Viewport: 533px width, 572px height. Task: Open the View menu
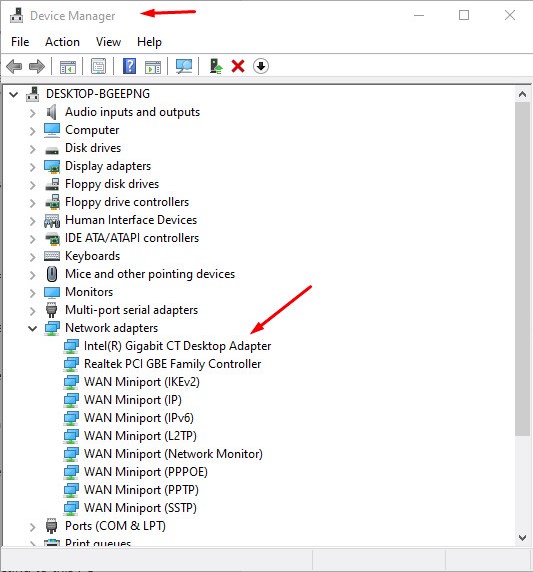(108, 42)
